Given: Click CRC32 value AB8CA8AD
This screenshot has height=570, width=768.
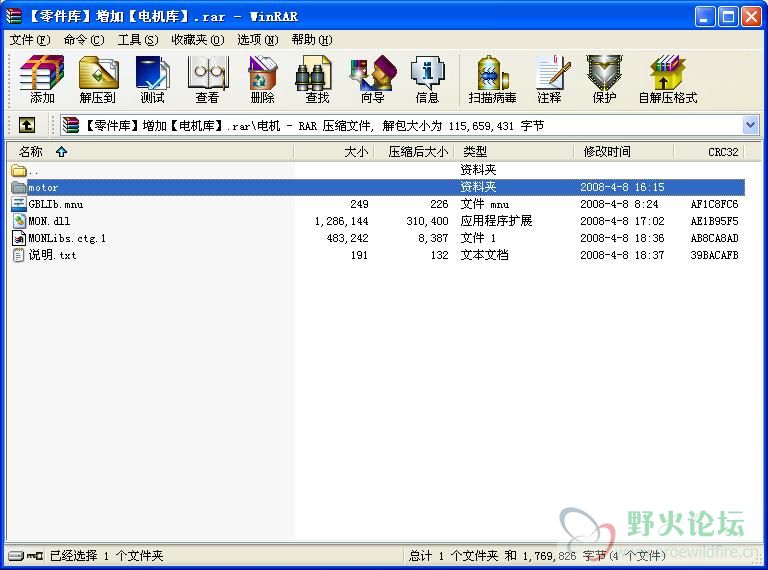Looking at the screenshot, I should (x=714, y=238).
